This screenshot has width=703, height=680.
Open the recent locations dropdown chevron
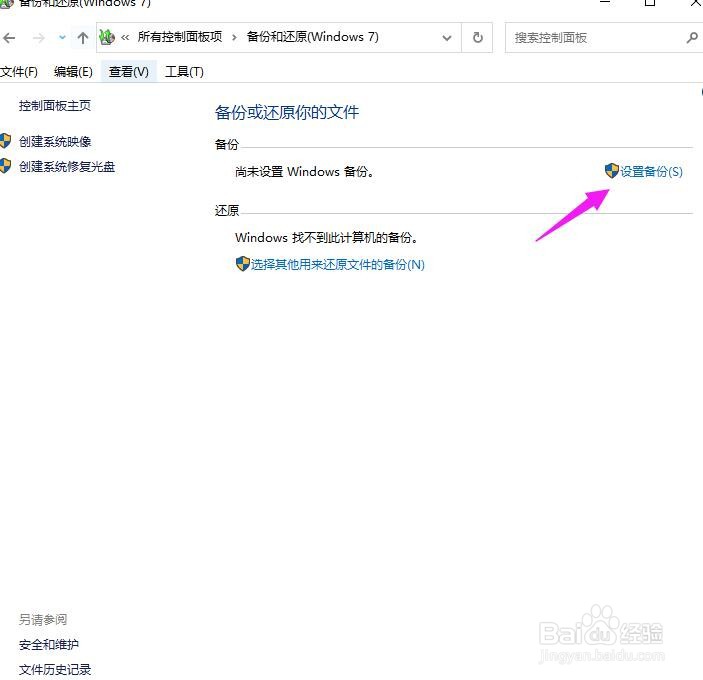pyautogui.click(x=62, y=38)
